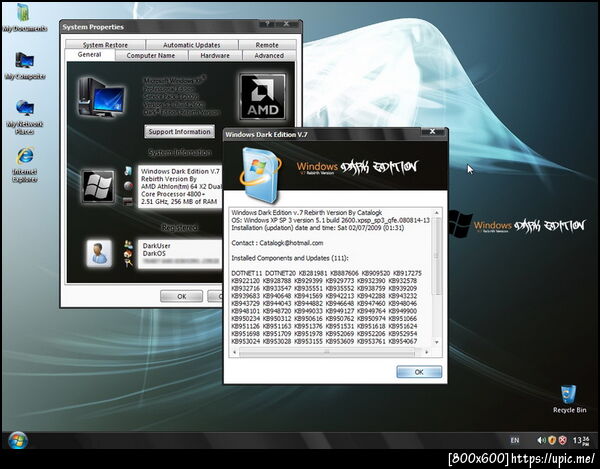Screen dimensions: 600x469
Task: Click the Windows flag logo in System Properties
Action: coord(99,187)
